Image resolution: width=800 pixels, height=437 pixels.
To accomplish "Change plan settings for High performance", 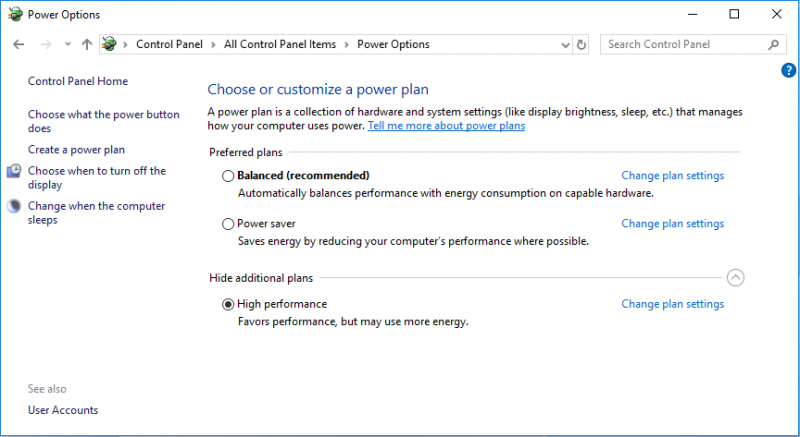I will (672, 304).
